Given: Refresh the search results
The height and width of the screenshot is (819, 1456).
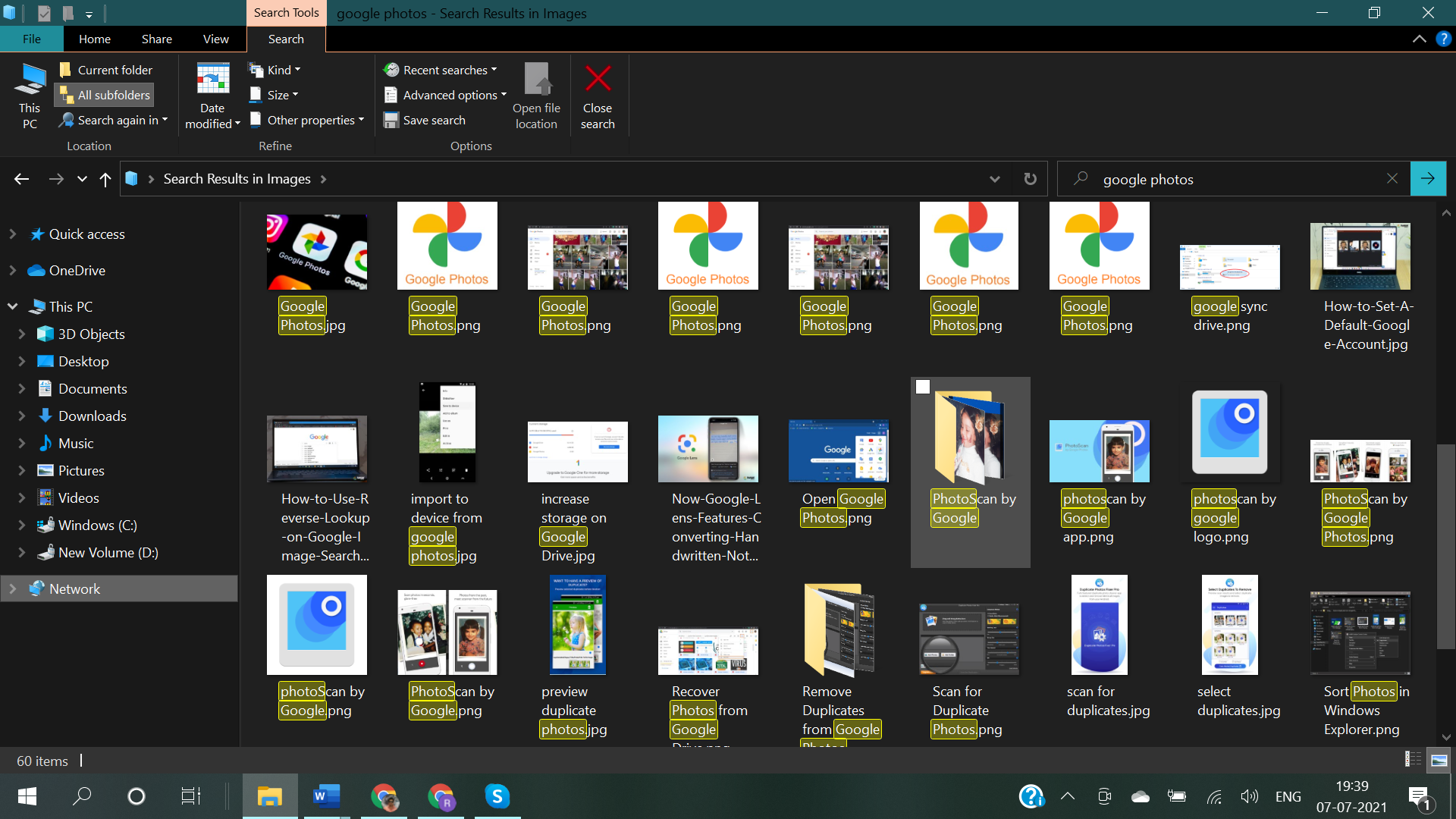Looking at the screenshot, I should (x=1030, y=179).
